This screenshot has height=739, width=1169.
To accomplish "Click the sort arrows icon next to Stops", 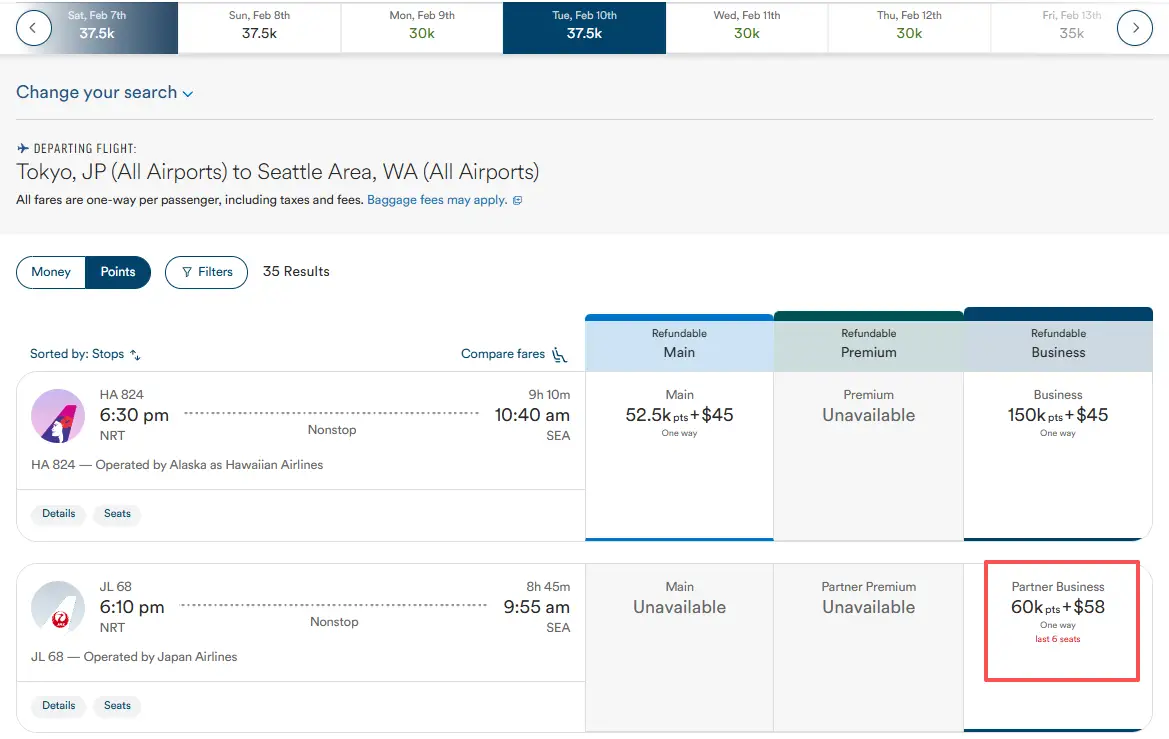I will [x=136, y=355].
